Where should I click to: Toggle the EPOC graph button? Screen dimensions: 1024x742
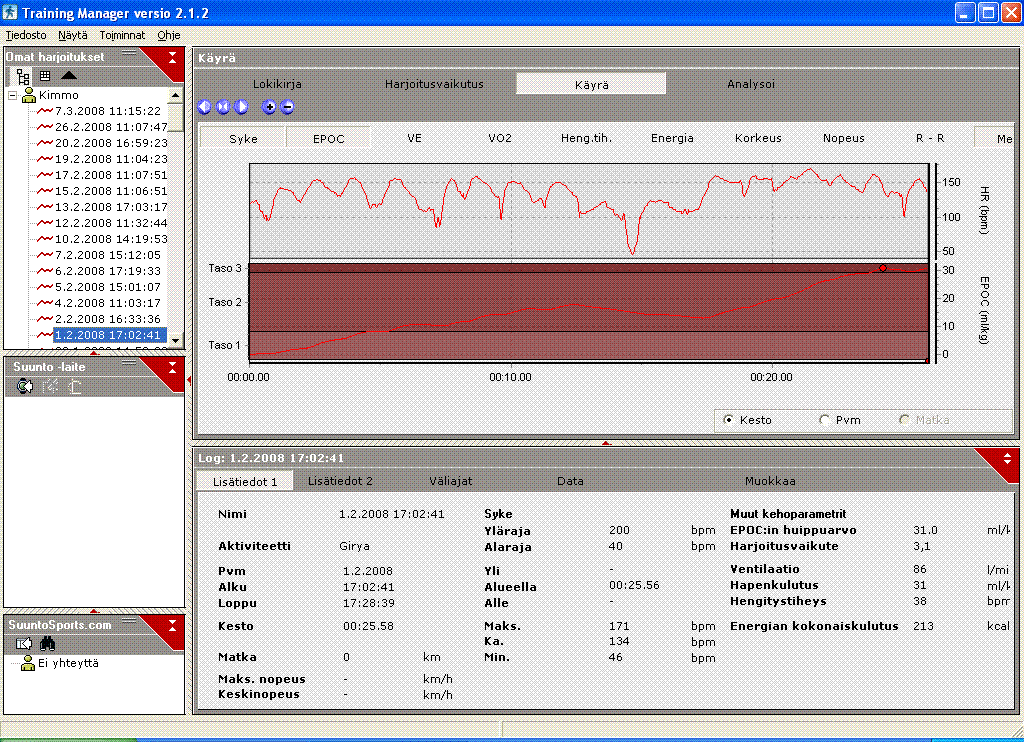(329, 138)
